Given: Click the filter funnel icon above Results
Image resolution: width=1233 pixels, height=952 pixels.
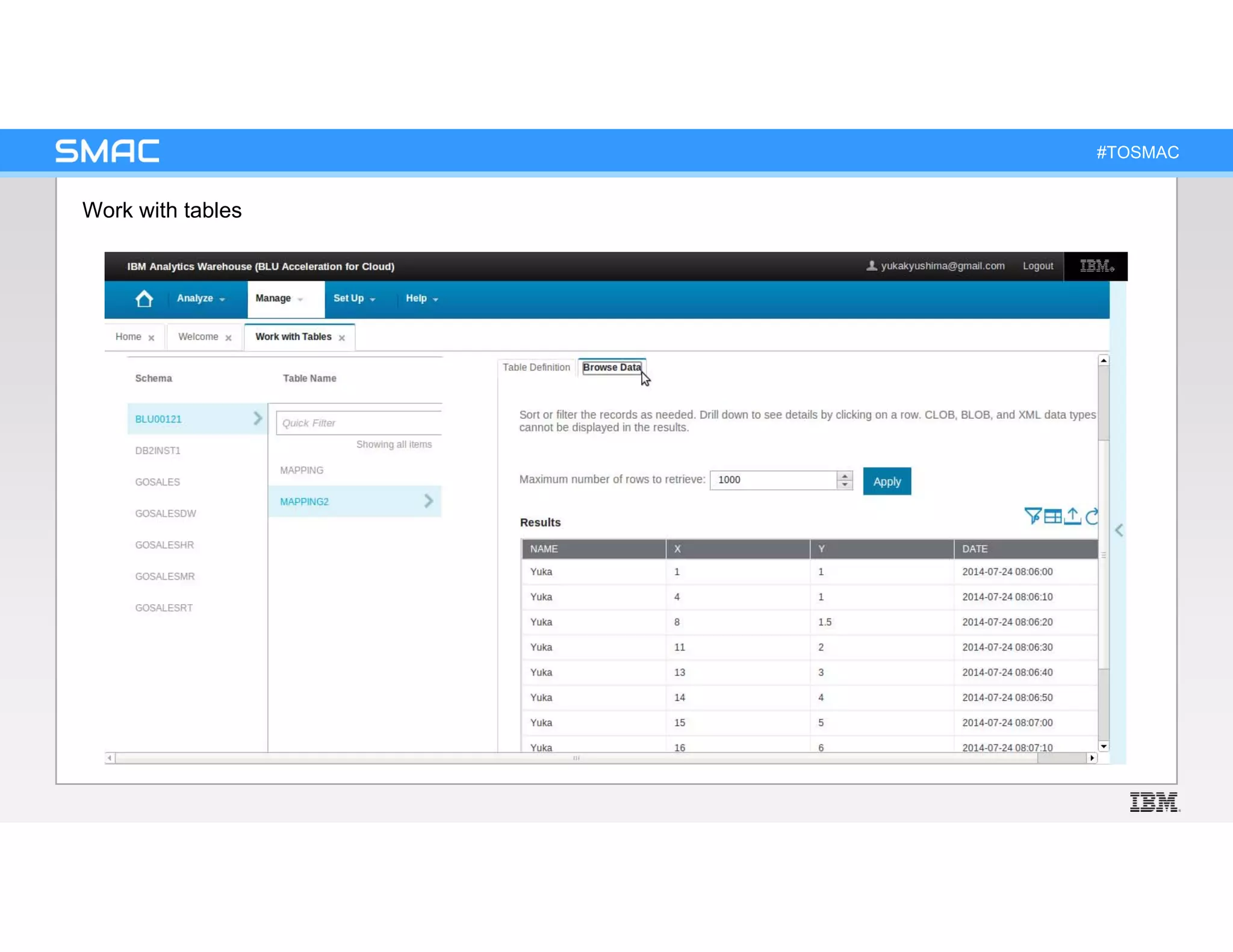Looking at the screenshot, I should tap(1033, 516).
